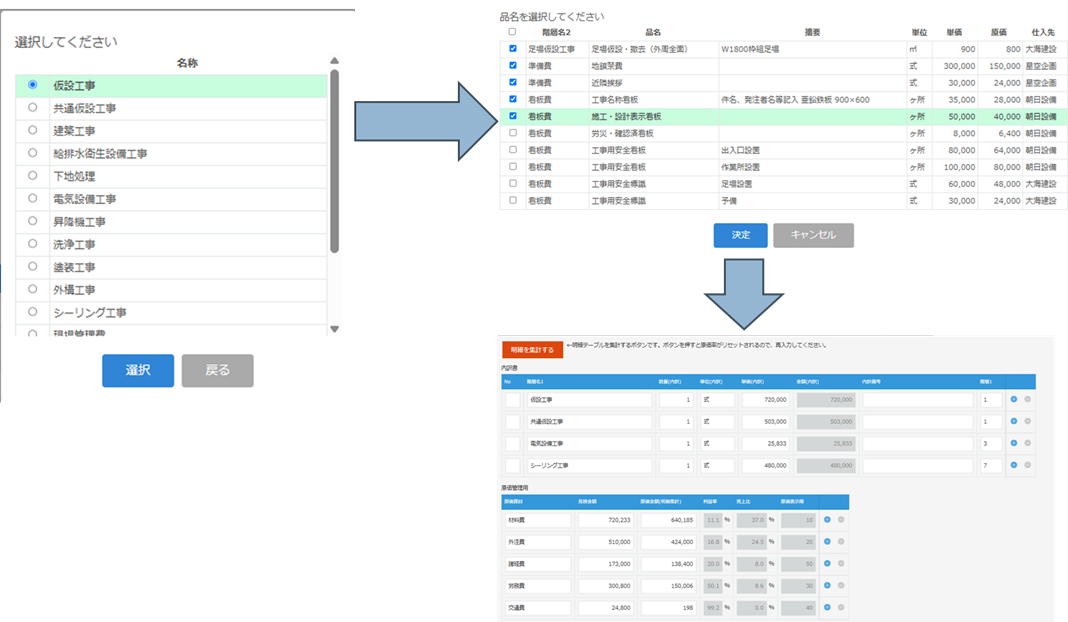Click the grey remove-row icon on the 仮設工事 breakdown row

click(1027, 399)
